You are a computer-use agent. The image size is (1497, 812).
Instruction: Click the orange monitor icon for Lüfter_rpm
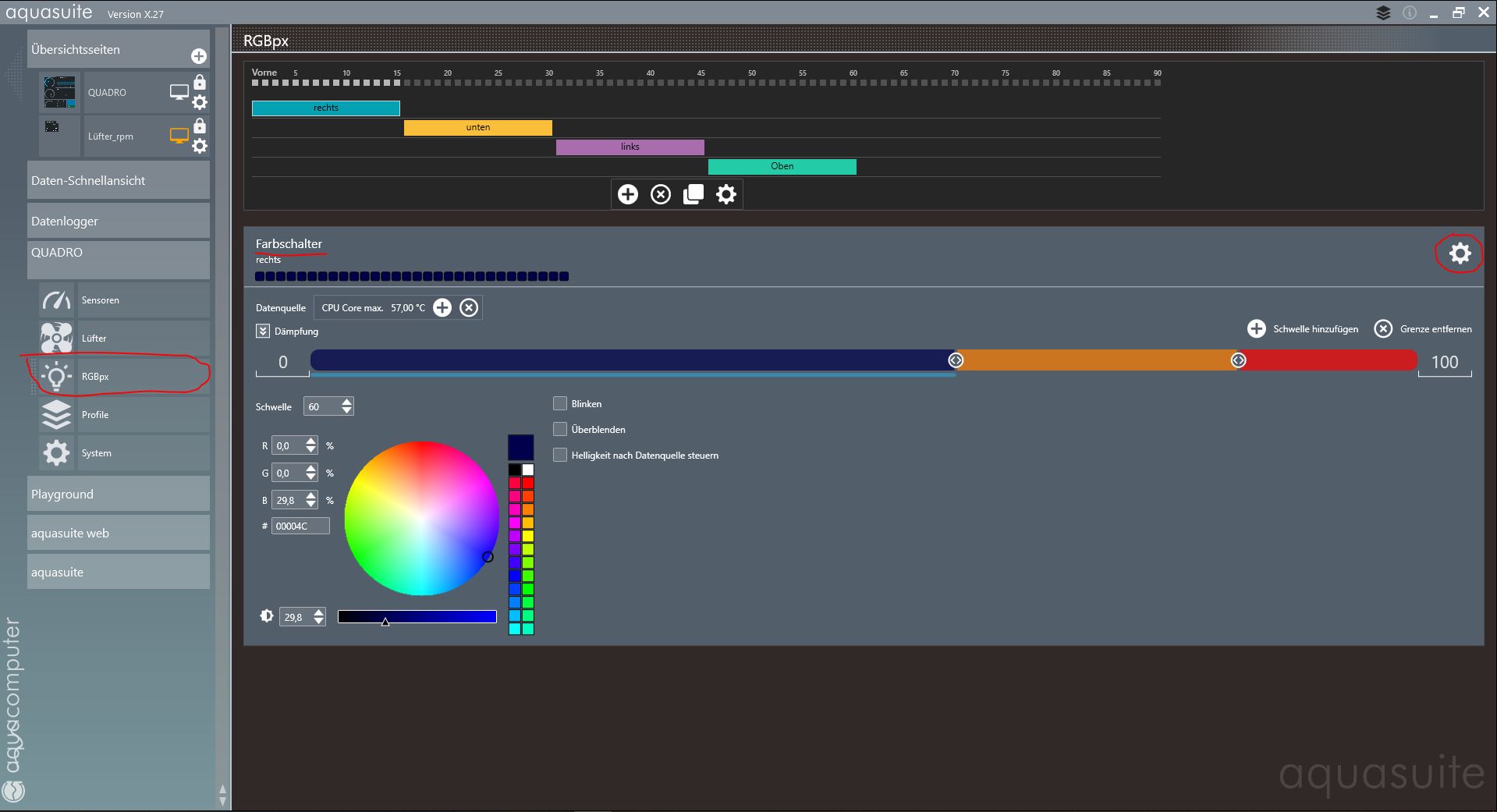[179, 136]
